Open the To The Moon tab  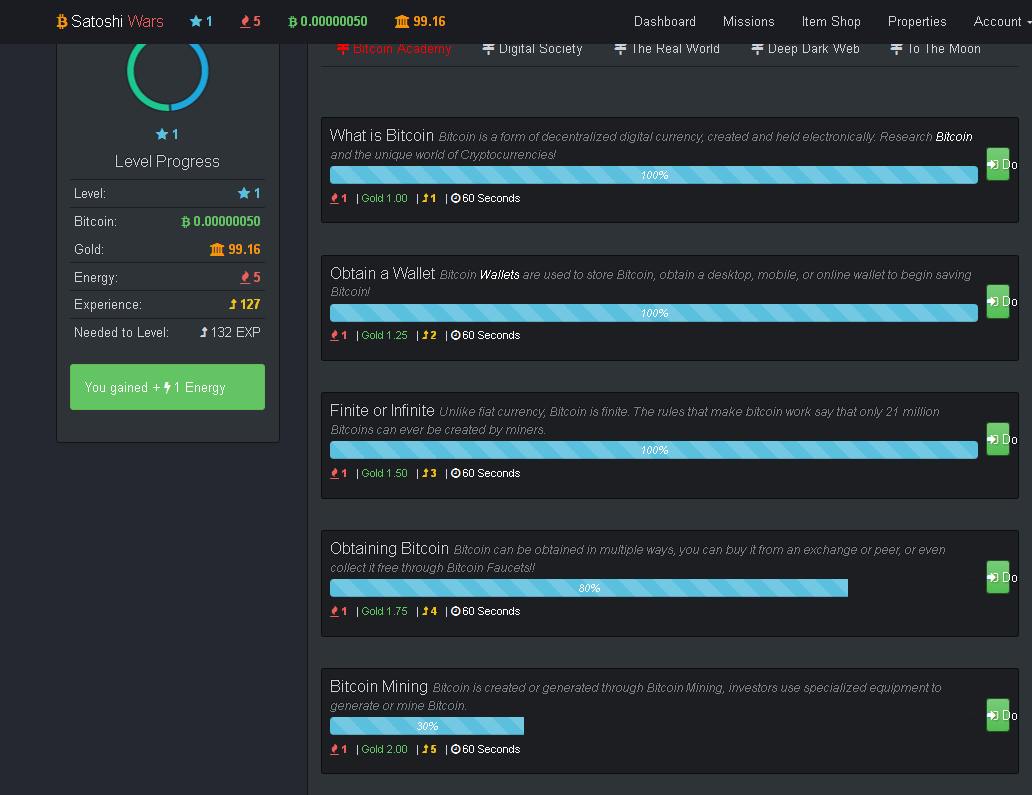click(935, 49)
